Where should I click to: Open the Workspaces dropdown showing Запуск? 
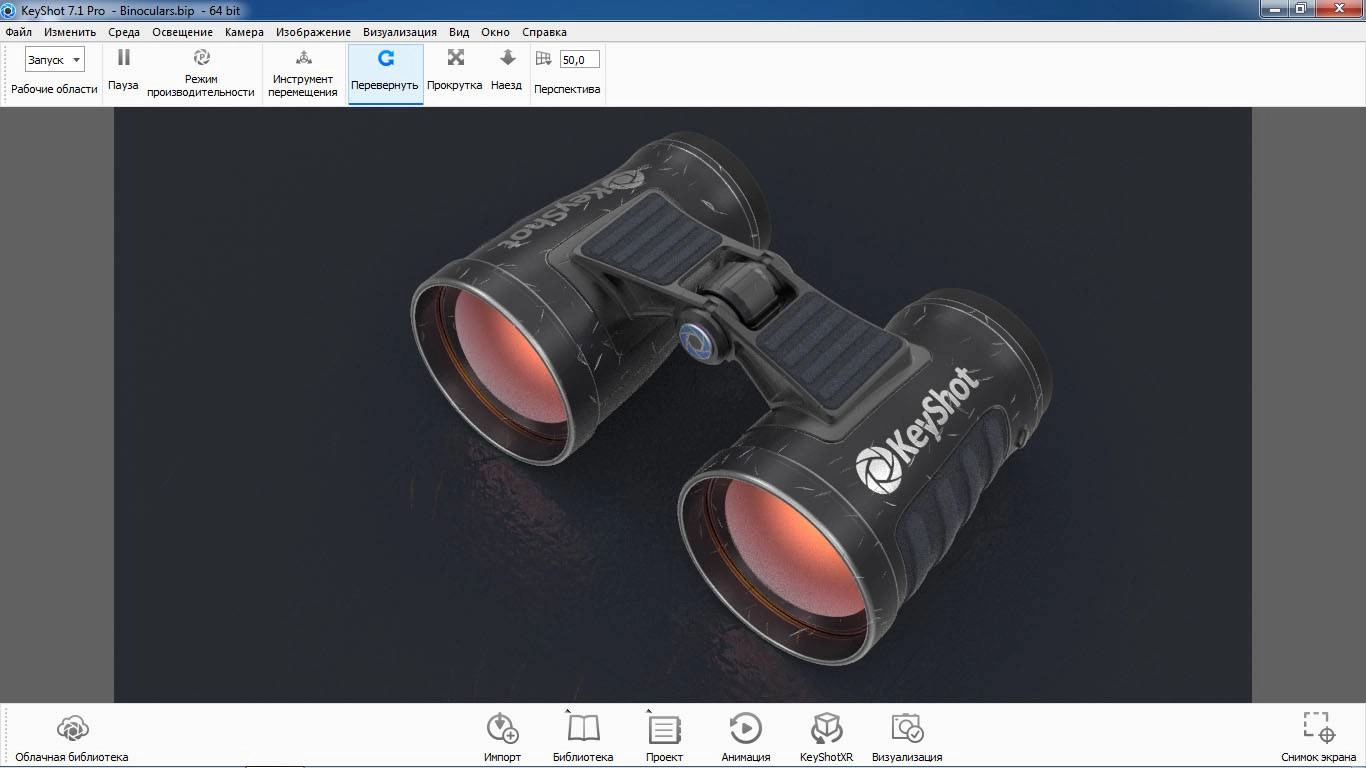(55, 59)
